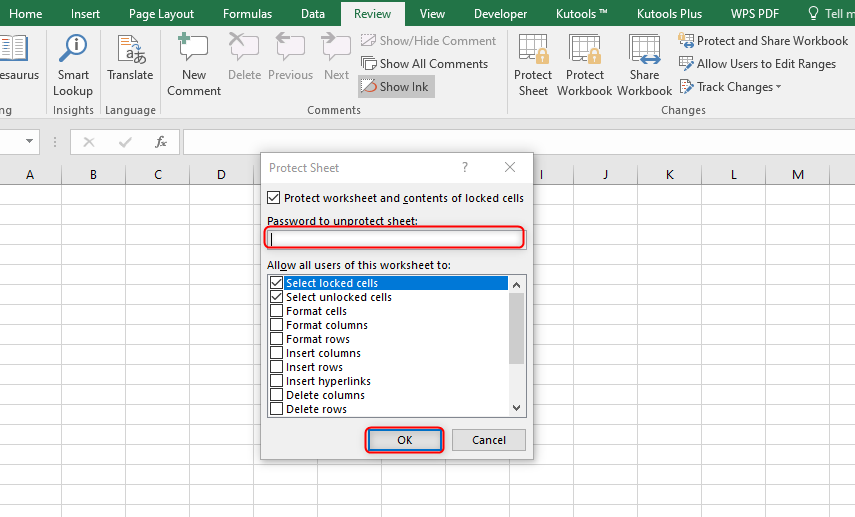
Task: Open the Kutools tab
Action: [581, 14]
